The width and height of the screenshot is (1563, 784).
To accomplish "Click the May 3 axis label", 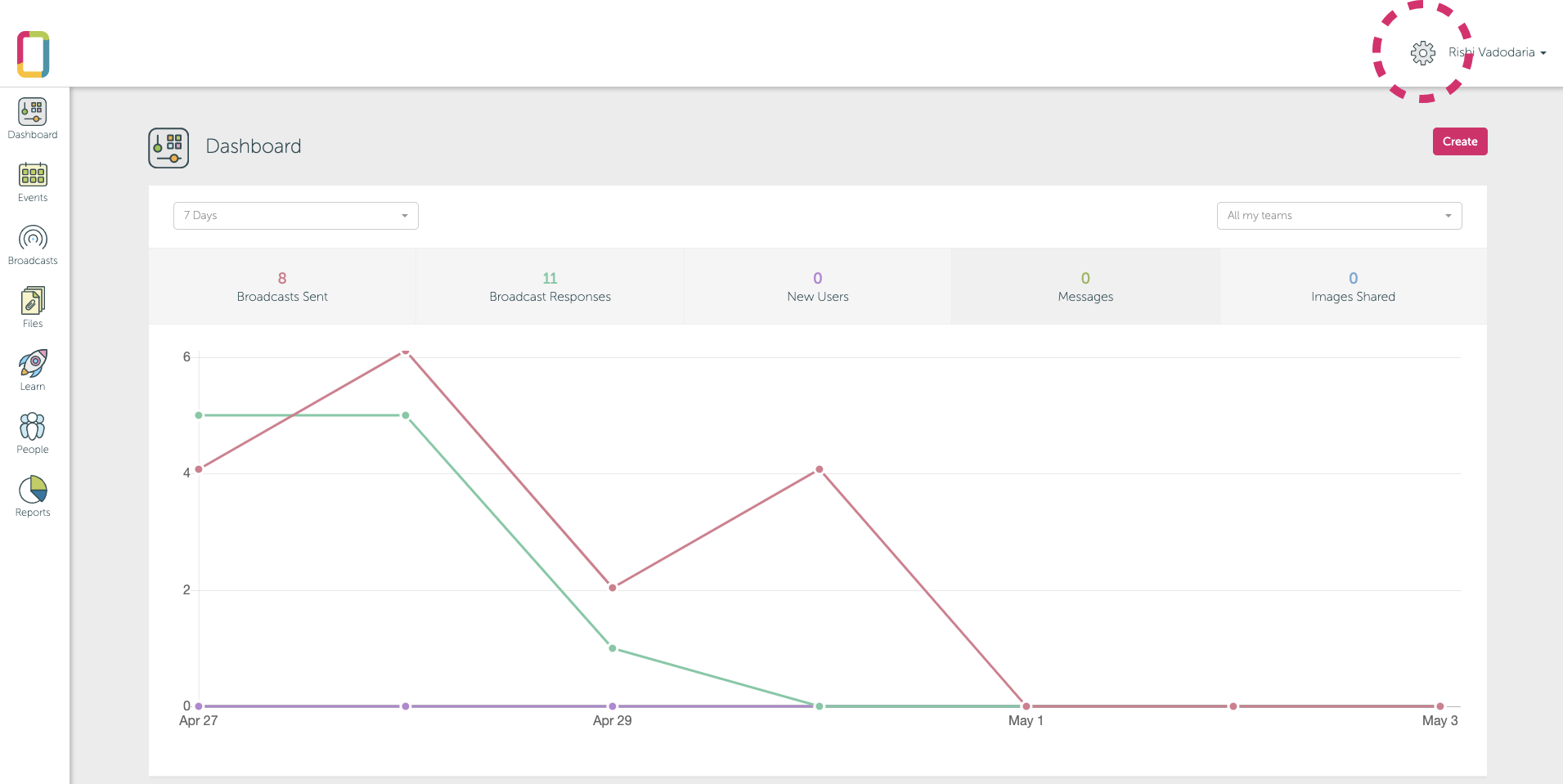I will coord(1440,721).
